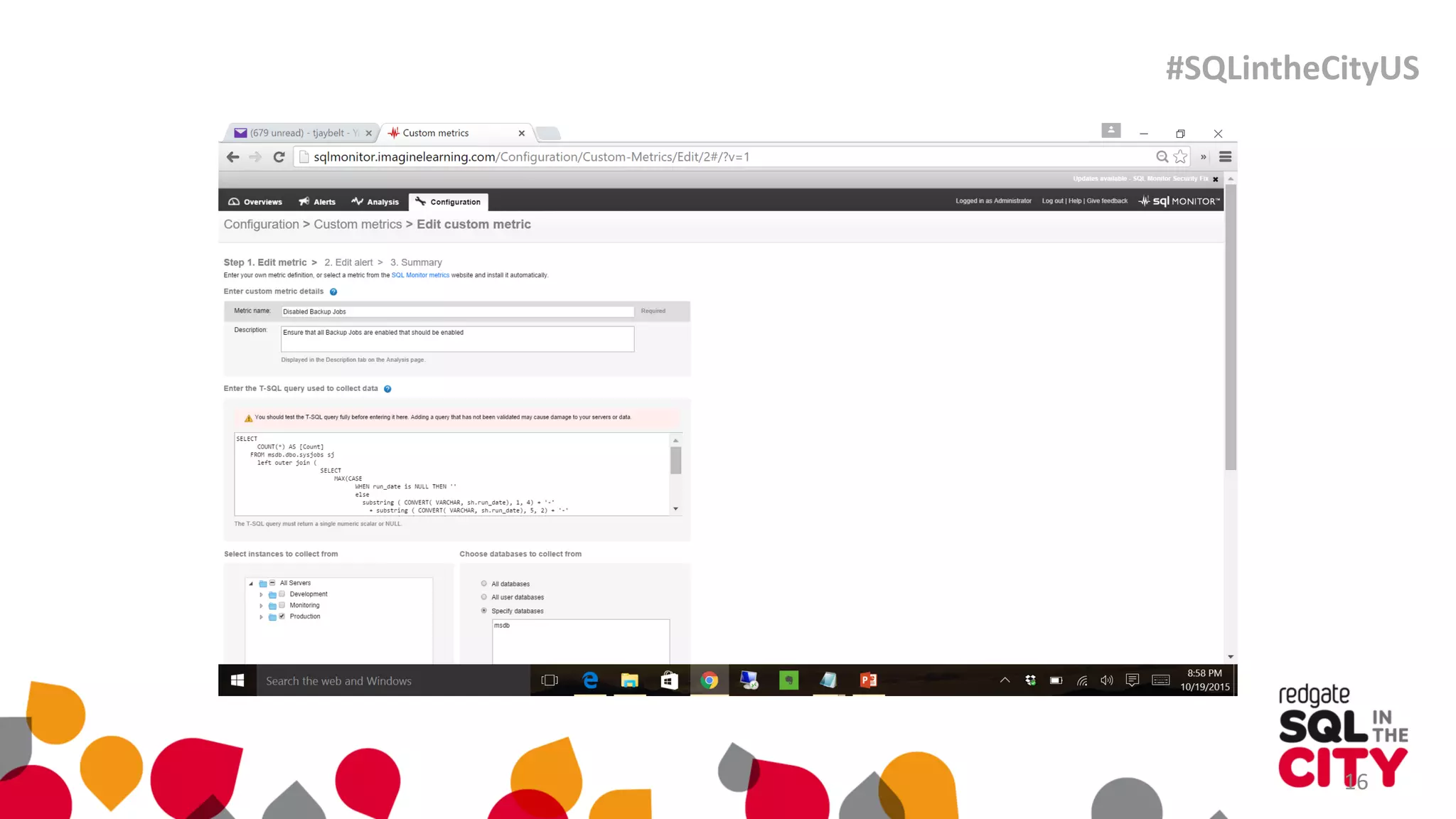1456x819 pixels.
Task: Open PowerPoint from the taskbar
Action: point(868,680)
